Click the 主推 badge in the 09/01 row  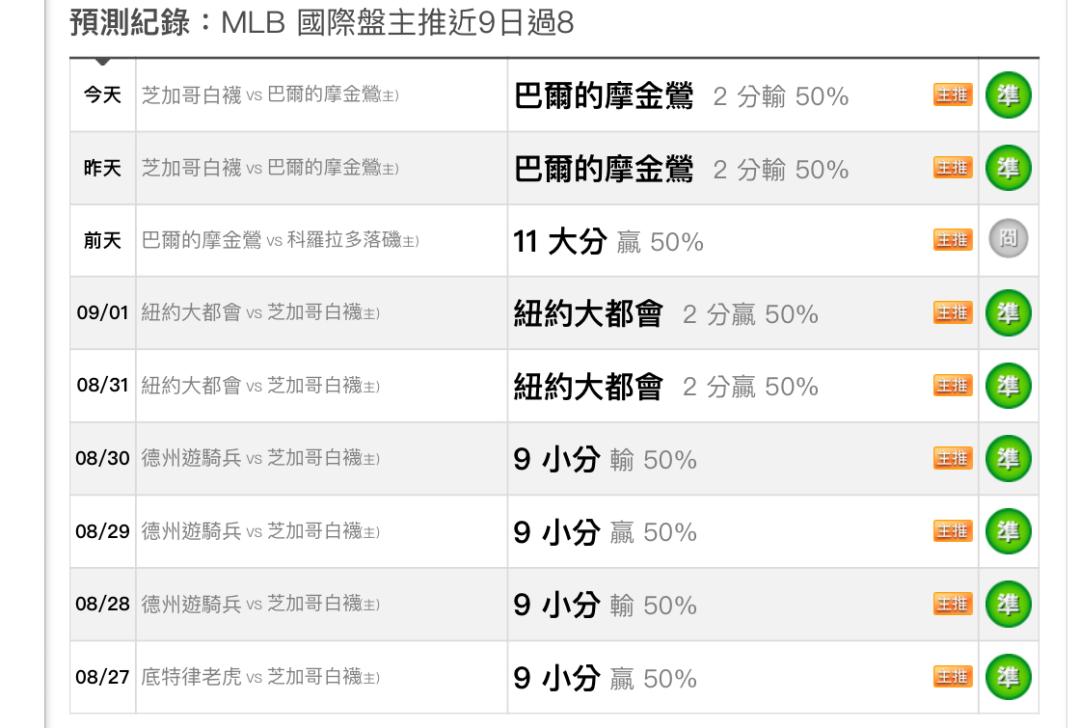(953, 313)
